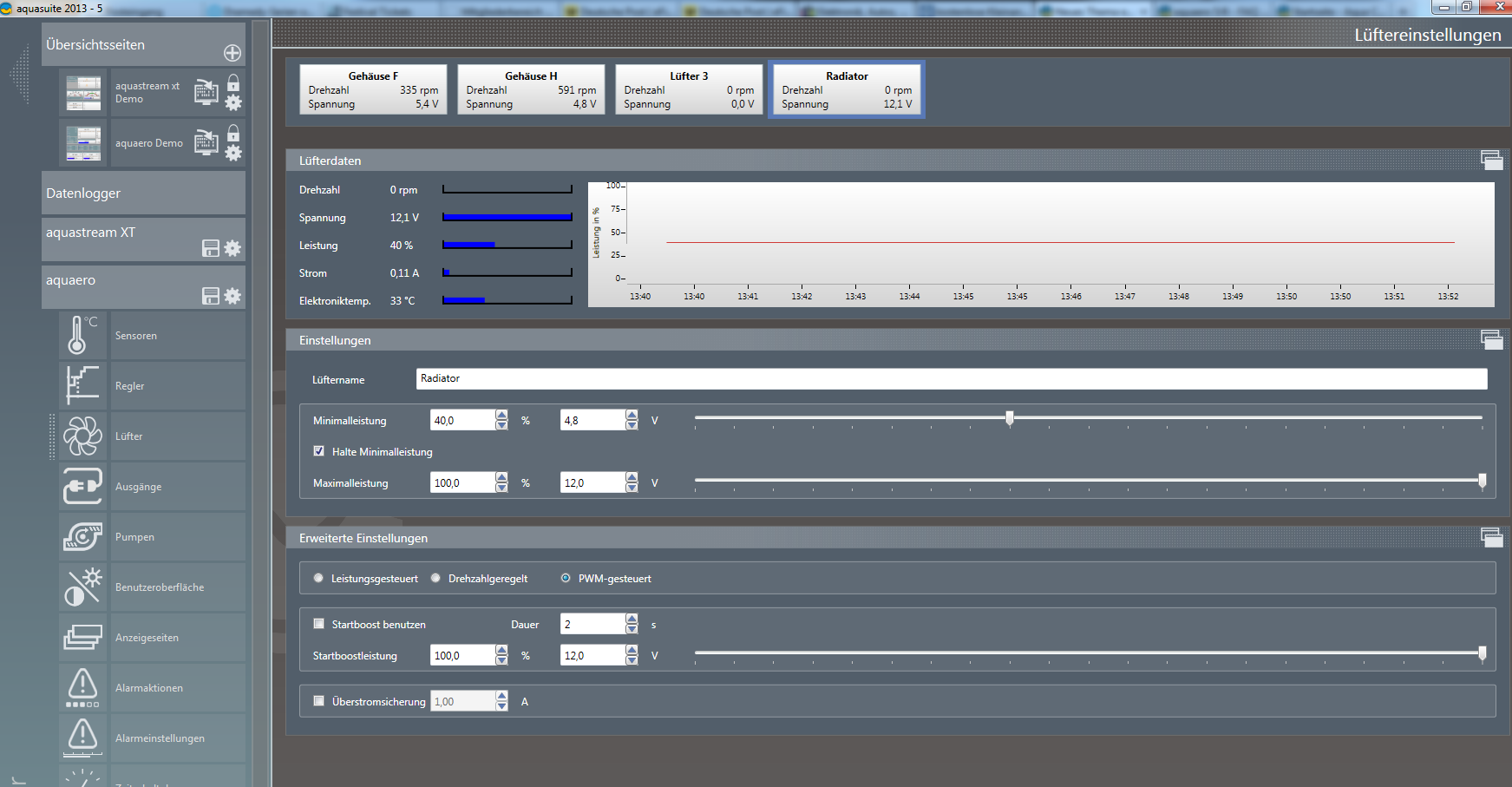
Task: Click the aquaero gear settings icon
Action: click(232, 296)
